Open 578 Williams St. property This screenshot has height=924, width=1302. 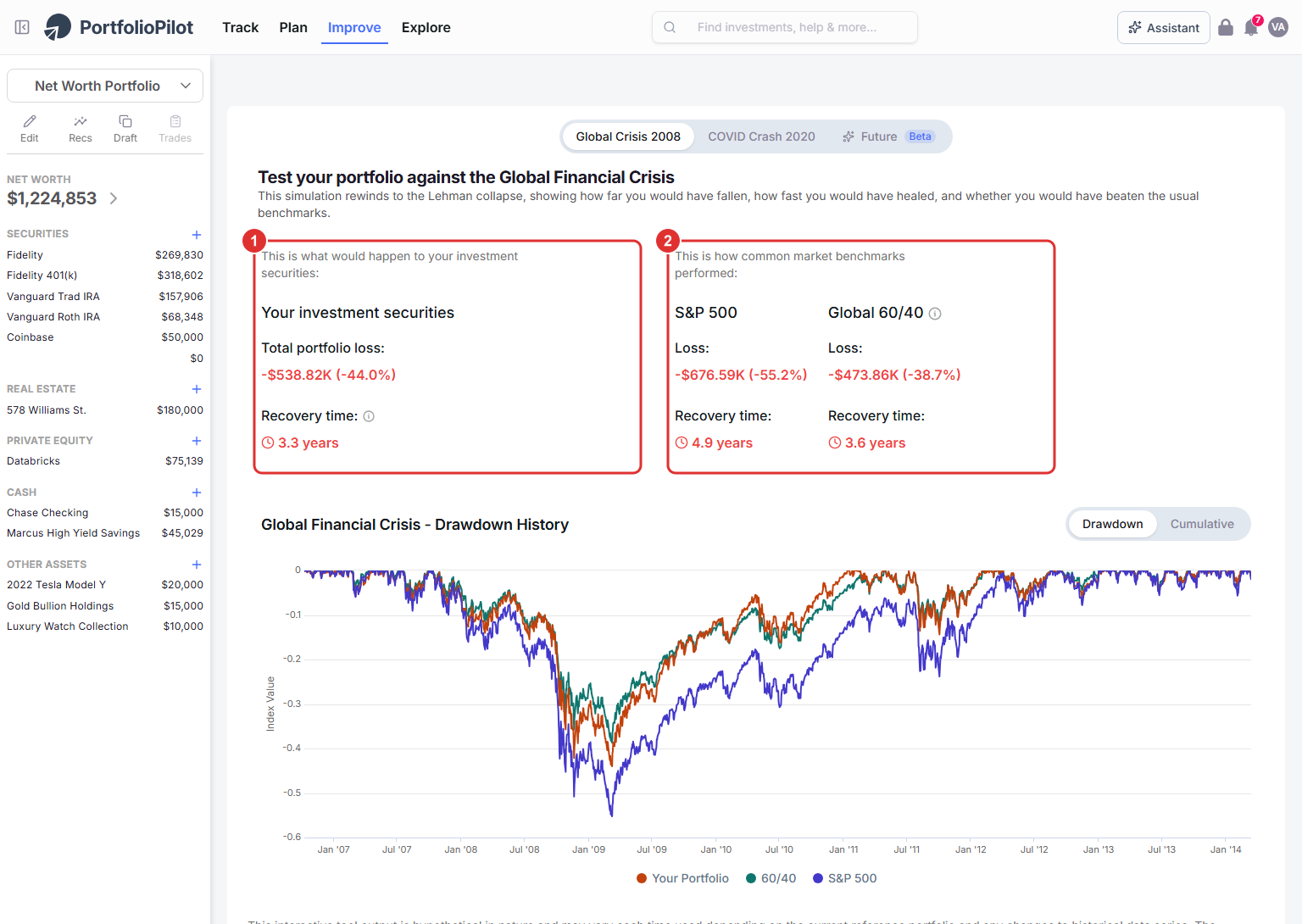coord(105,410)
